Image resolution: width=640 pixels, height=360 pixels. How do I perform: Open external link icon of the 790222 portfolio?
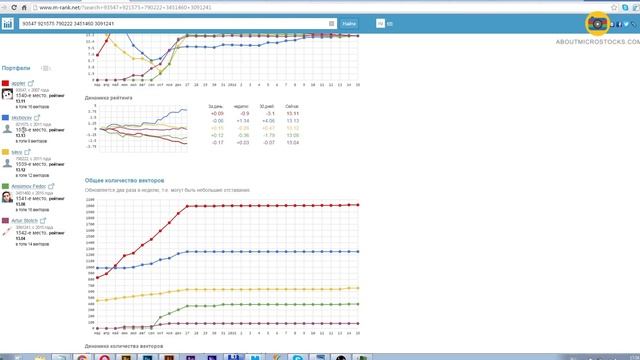click(x=27, y=152)
